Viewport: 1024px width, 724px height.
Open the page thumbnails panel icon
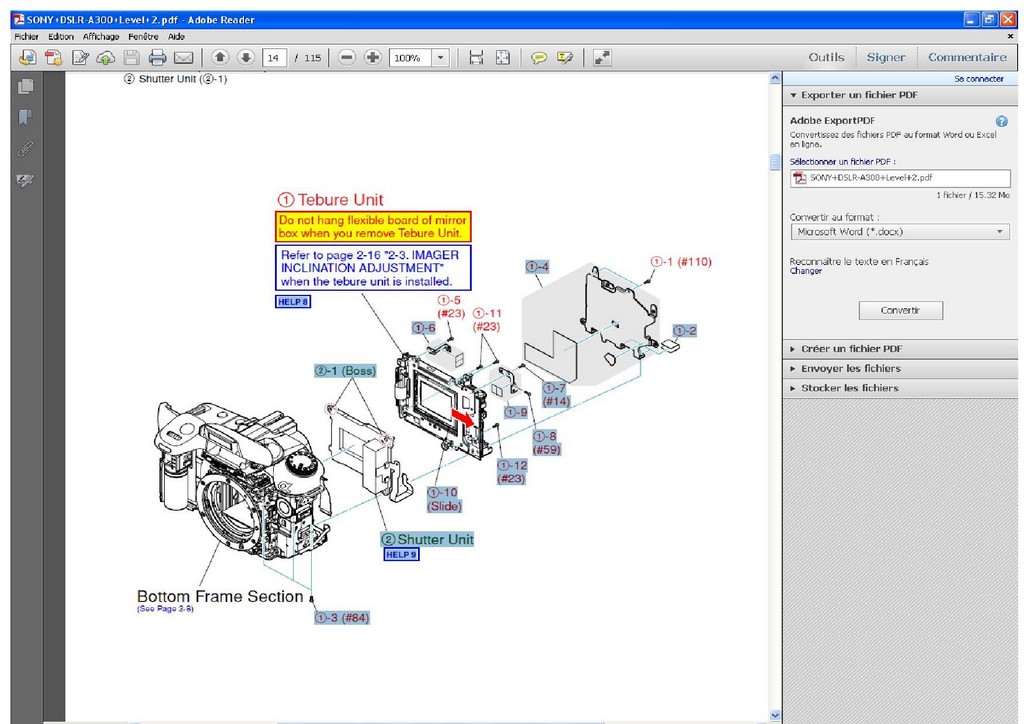[x=26, y=86]
